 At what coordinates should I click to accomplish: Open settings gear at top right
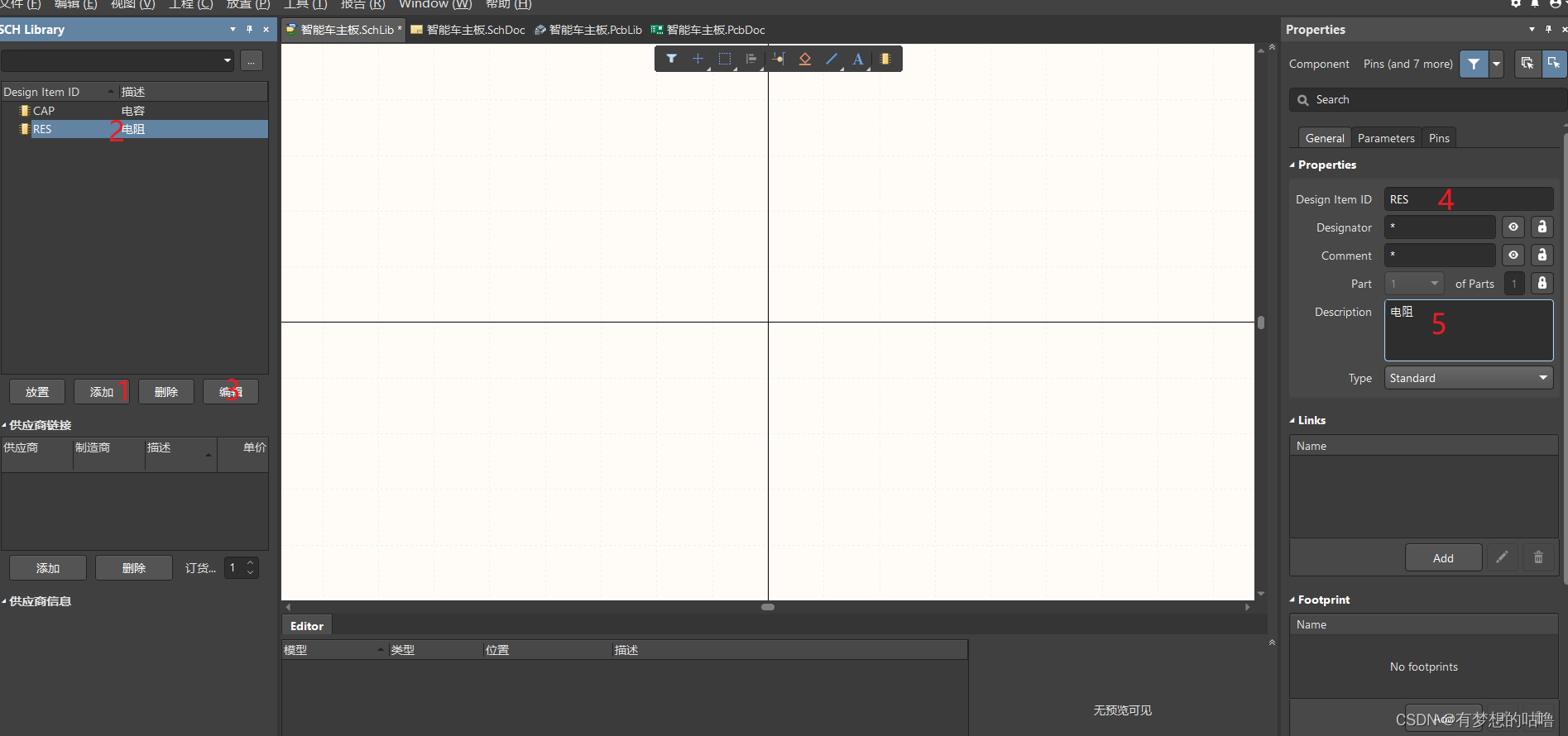[x=1516, y=3]
